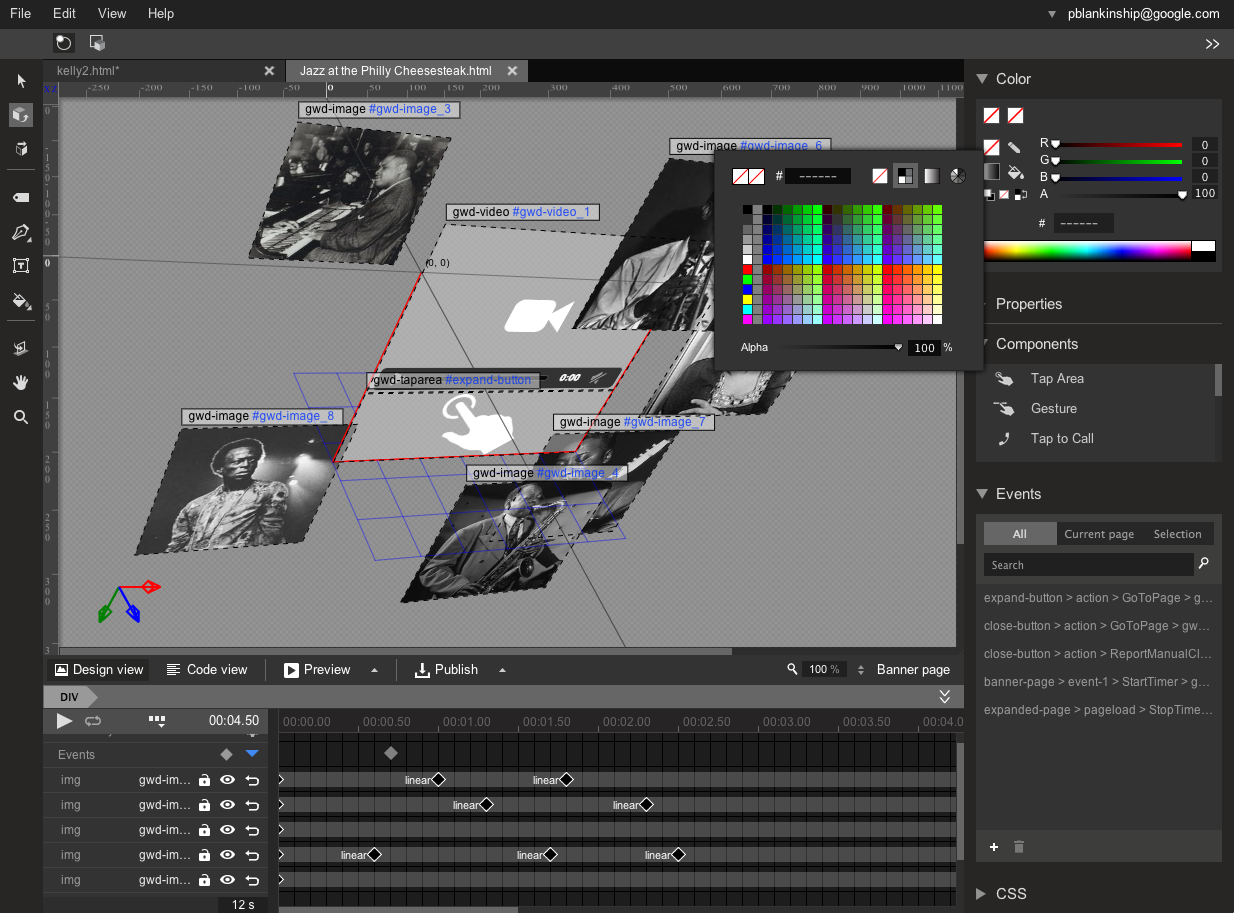Toggle the timeline loop button
The image size is (1234, 913).
point(93,720)
